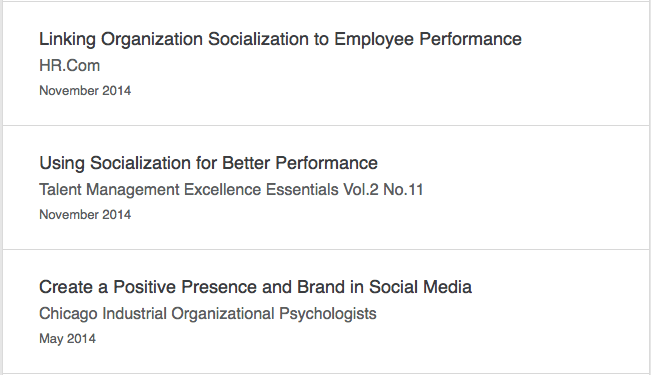Select November 2014 date under Talent Management
Viewport: 651px width, 375px height.
(85, 215)
